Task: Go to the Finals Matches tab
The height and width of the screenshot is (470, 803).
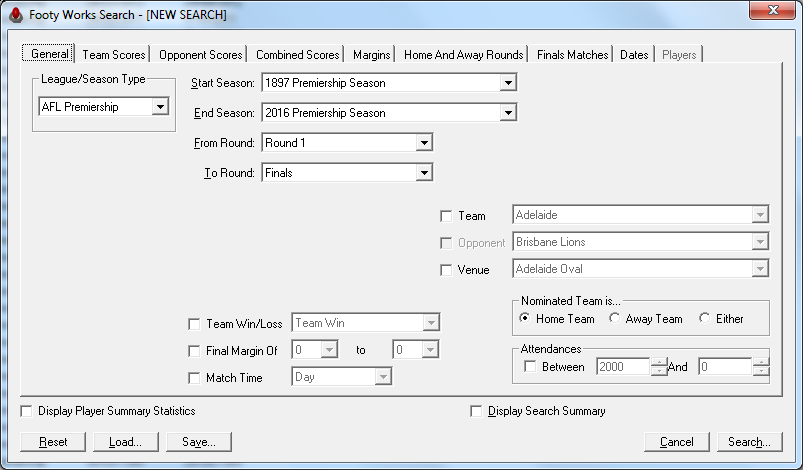Action: coord(573,55)
